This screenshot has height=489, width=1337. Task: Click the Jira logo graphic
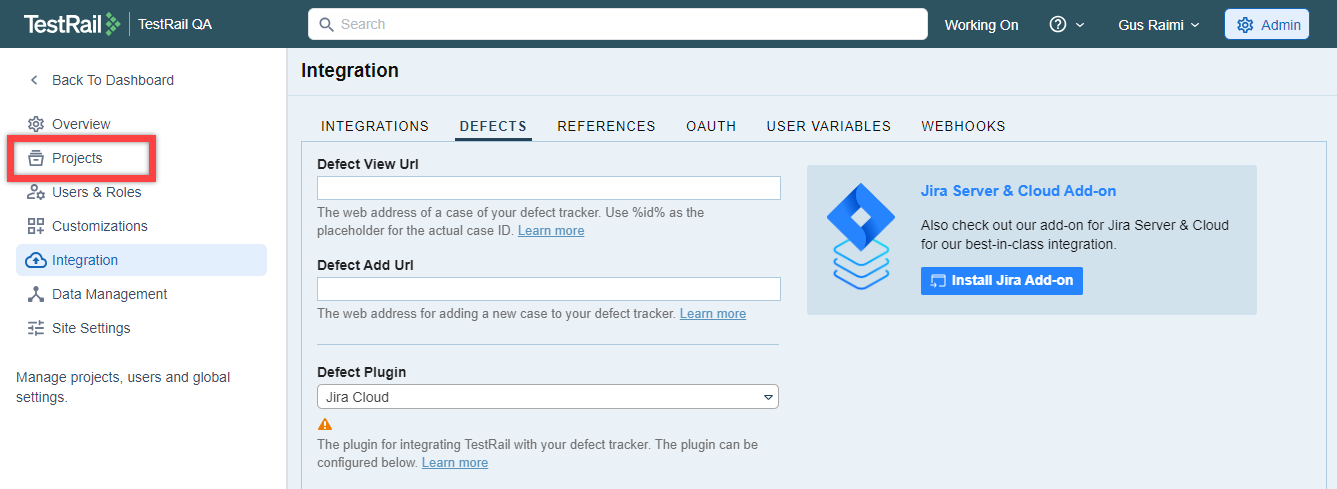pyautogui.click(x=861, y=237)
